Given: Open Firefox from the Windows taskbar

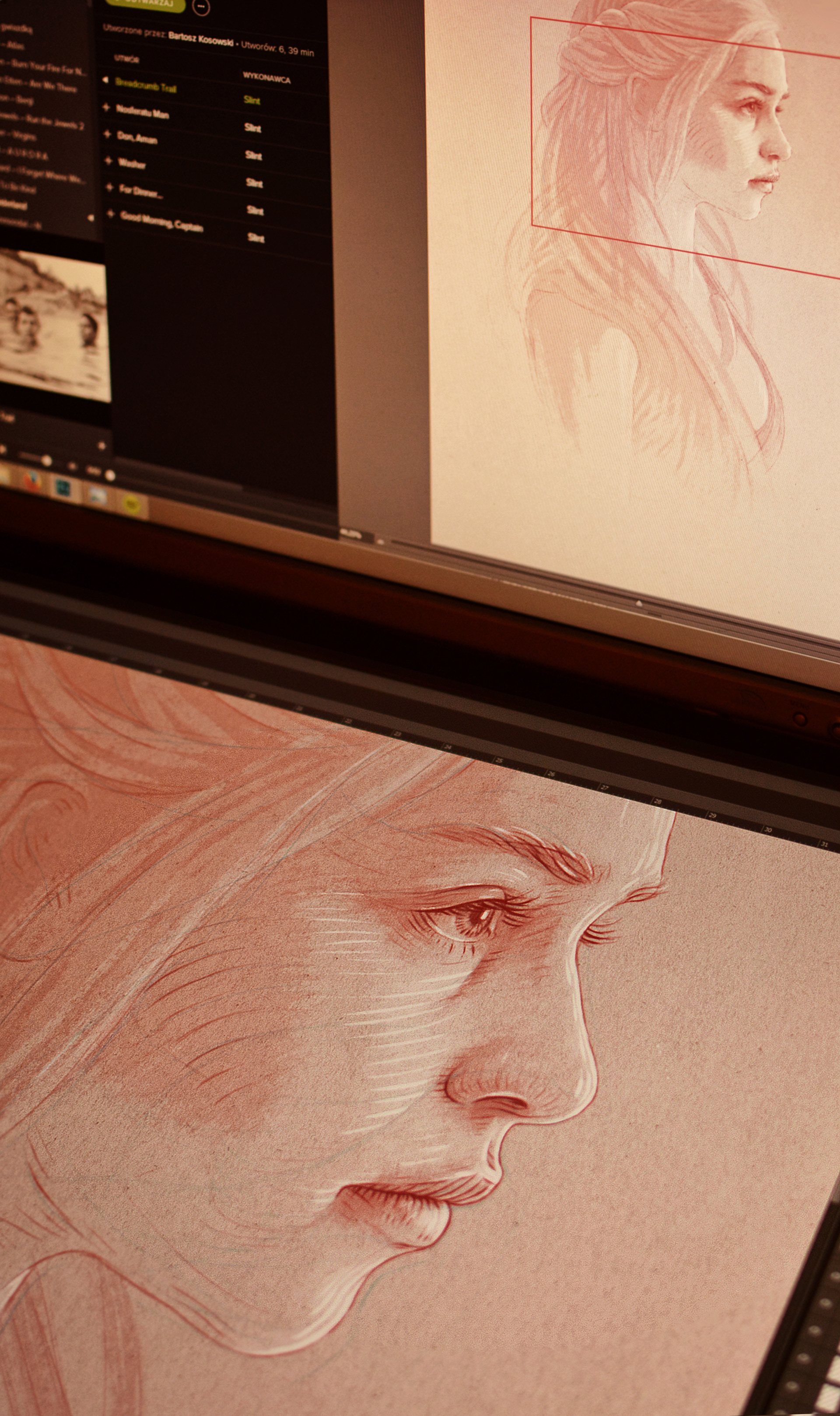Looking at the screenshot, I should pyautogui.click(x=33, y=481).
